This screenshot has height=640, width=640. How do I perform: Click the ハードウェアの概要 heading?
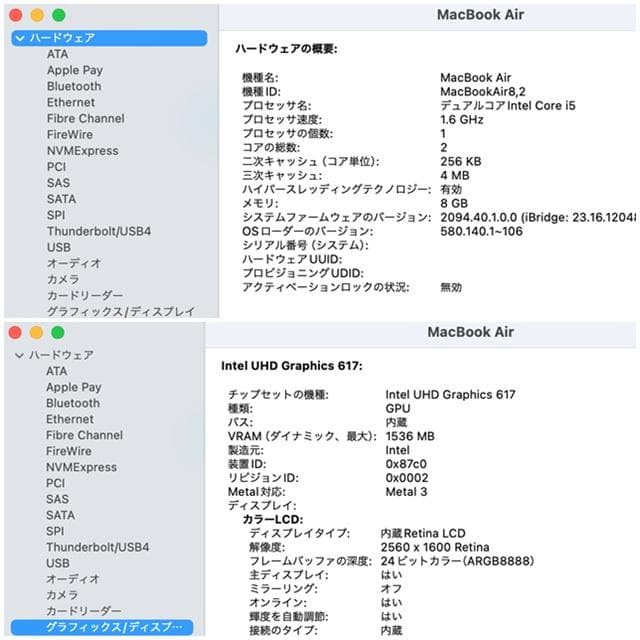pos(286,49)
